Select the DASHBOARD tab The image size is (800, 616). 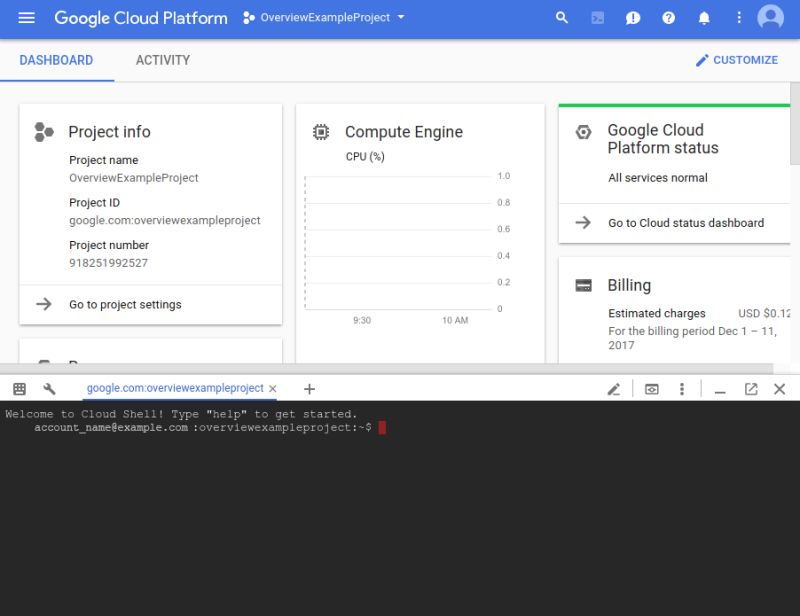click(x=57, y=60)
